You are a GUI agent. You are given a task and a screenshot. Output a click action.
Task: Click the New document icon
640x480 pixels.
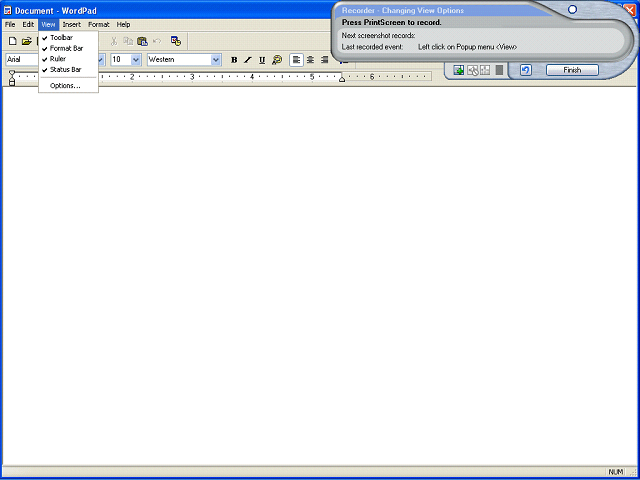(13, 41)
